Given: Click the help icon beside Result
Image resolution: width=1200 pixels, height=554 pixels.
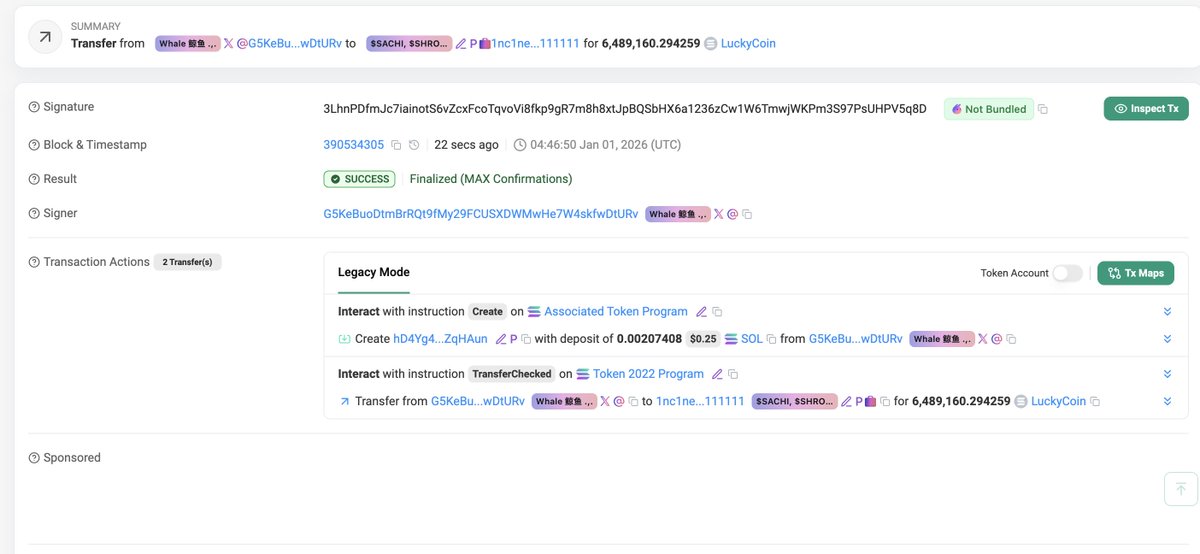Looking at the screenshot, I should pos(34,179).
